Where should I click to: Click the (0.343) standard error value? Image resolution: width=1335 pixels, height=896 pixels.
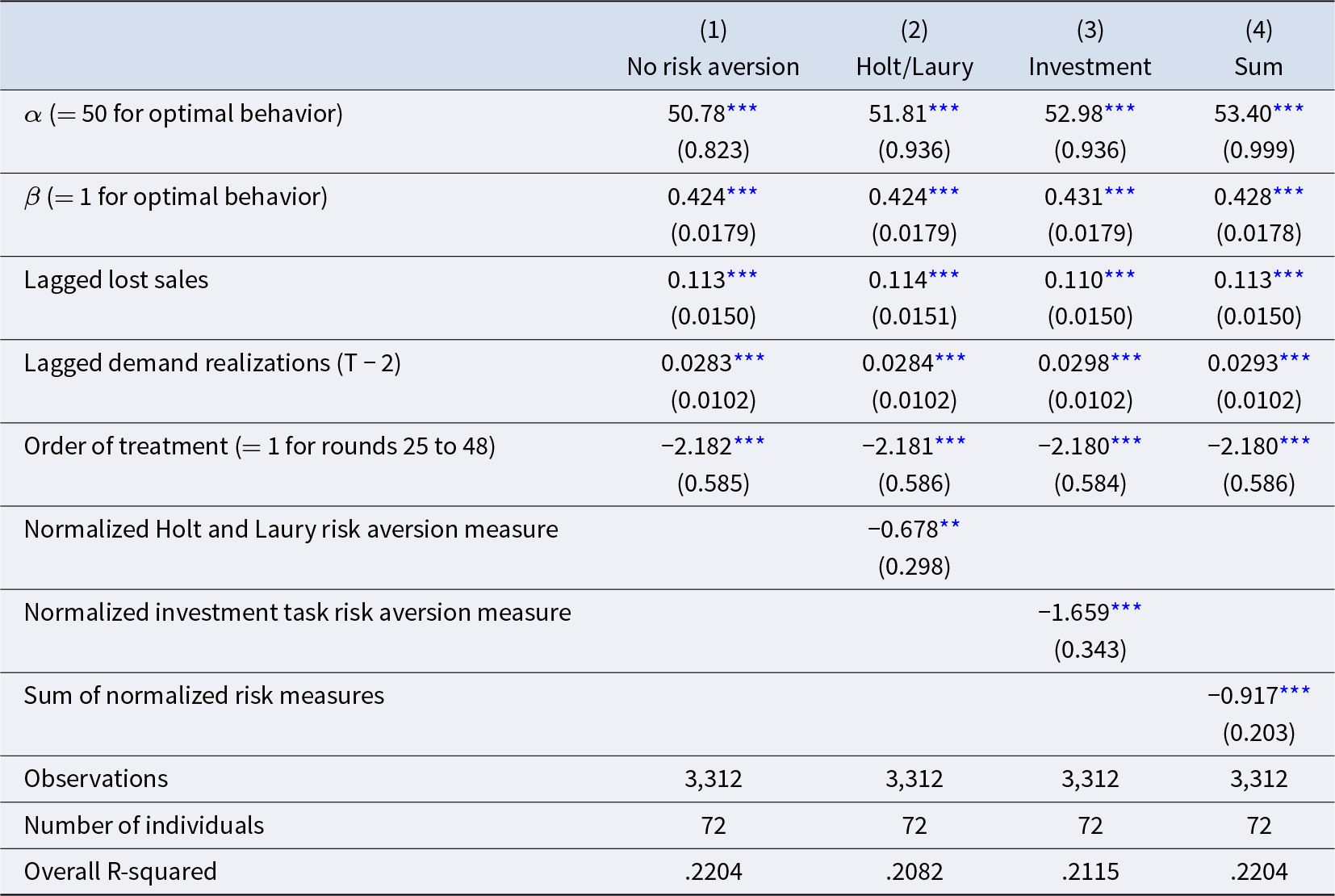pos(1090,650)
